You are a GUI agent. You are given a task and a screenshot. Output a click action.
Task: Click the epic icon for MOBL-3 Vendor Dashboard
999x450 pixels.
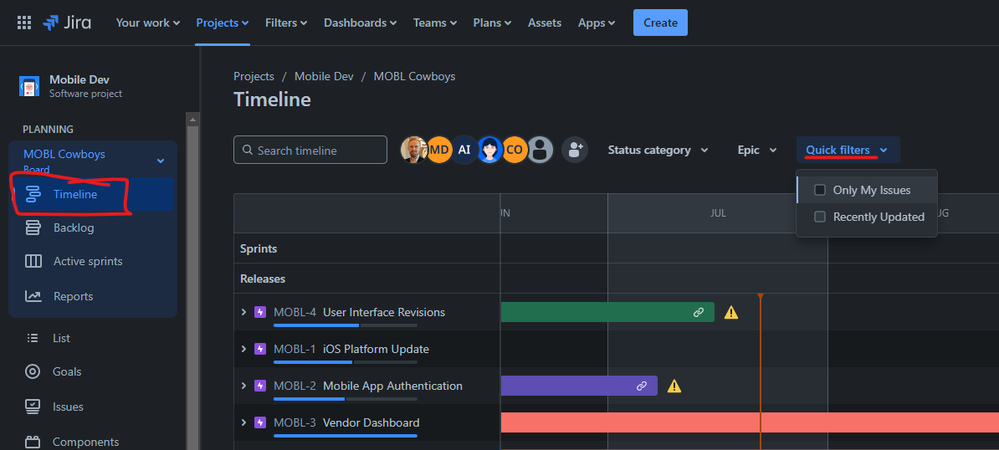(x=260, y=423)
